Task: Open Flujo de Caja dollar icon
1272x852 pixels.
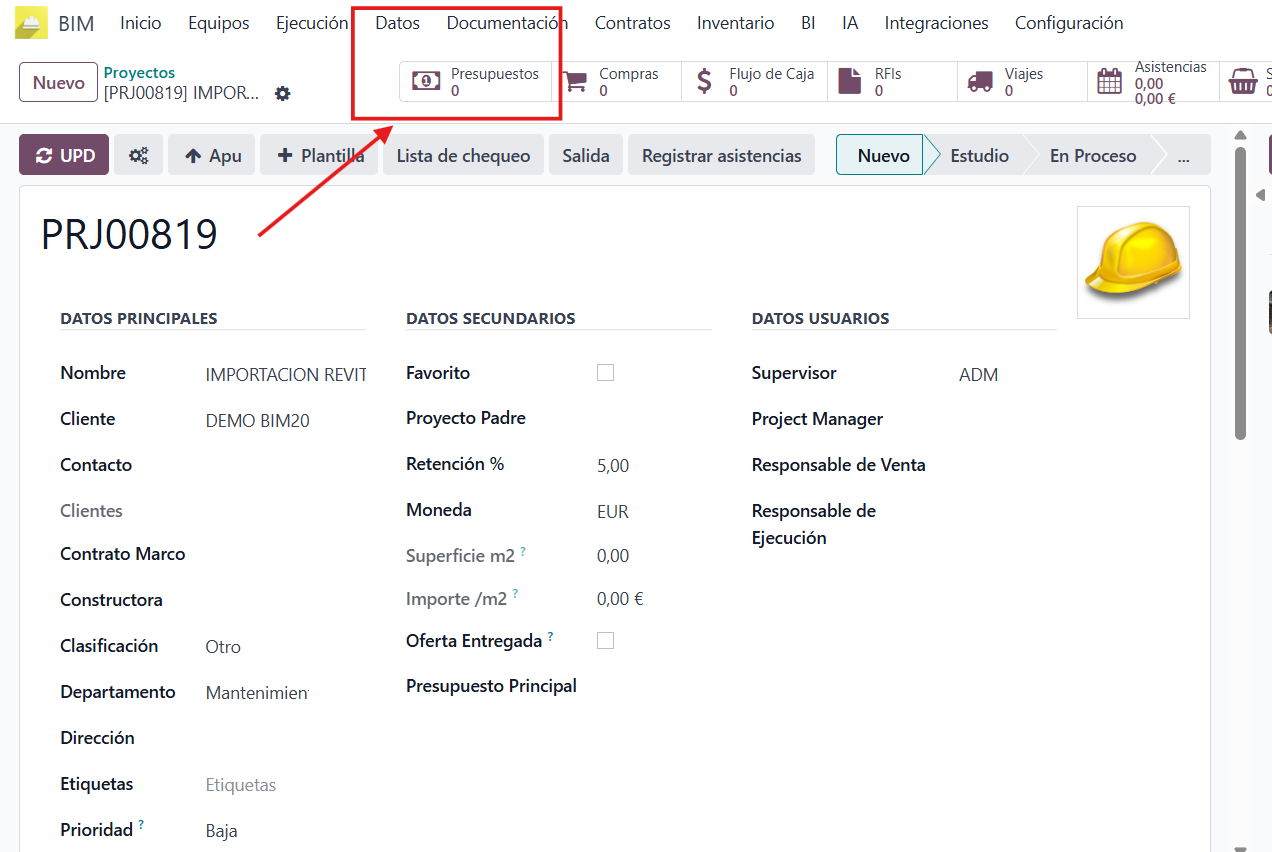Action: 704,82
